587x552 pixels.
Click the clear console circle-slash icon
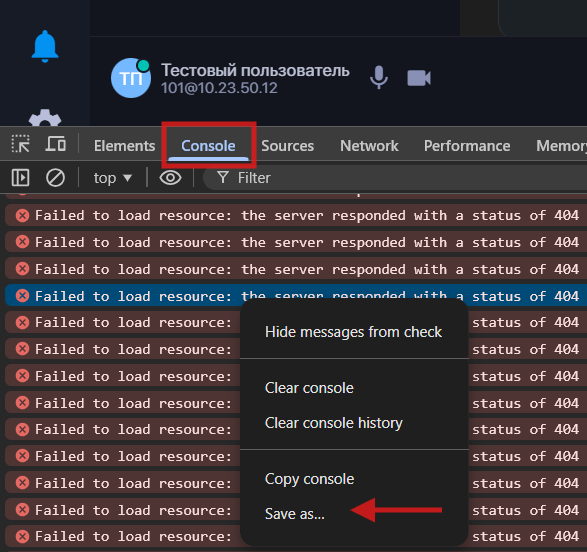click(x=55, y=177)
